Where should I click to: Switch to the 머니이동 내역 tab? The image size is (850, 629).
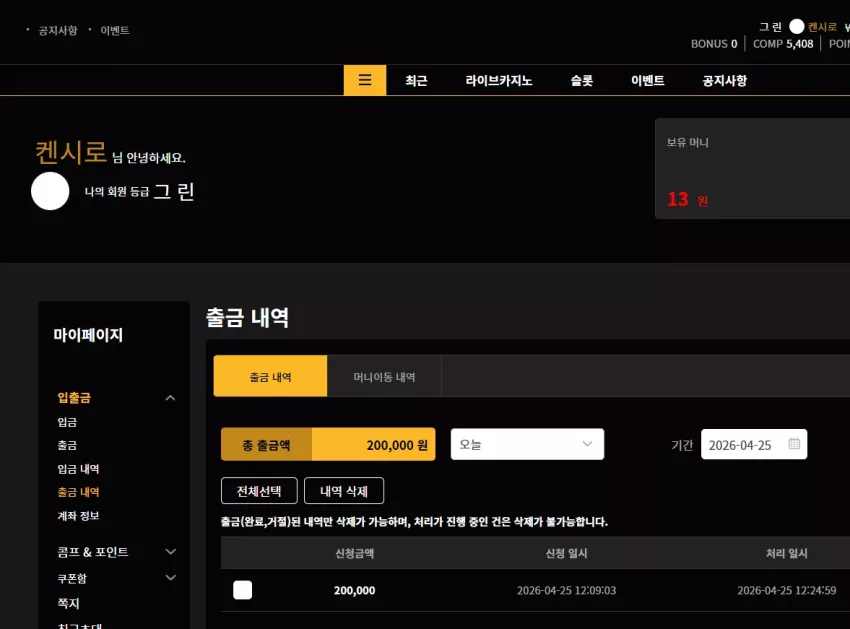coord(384,376)
